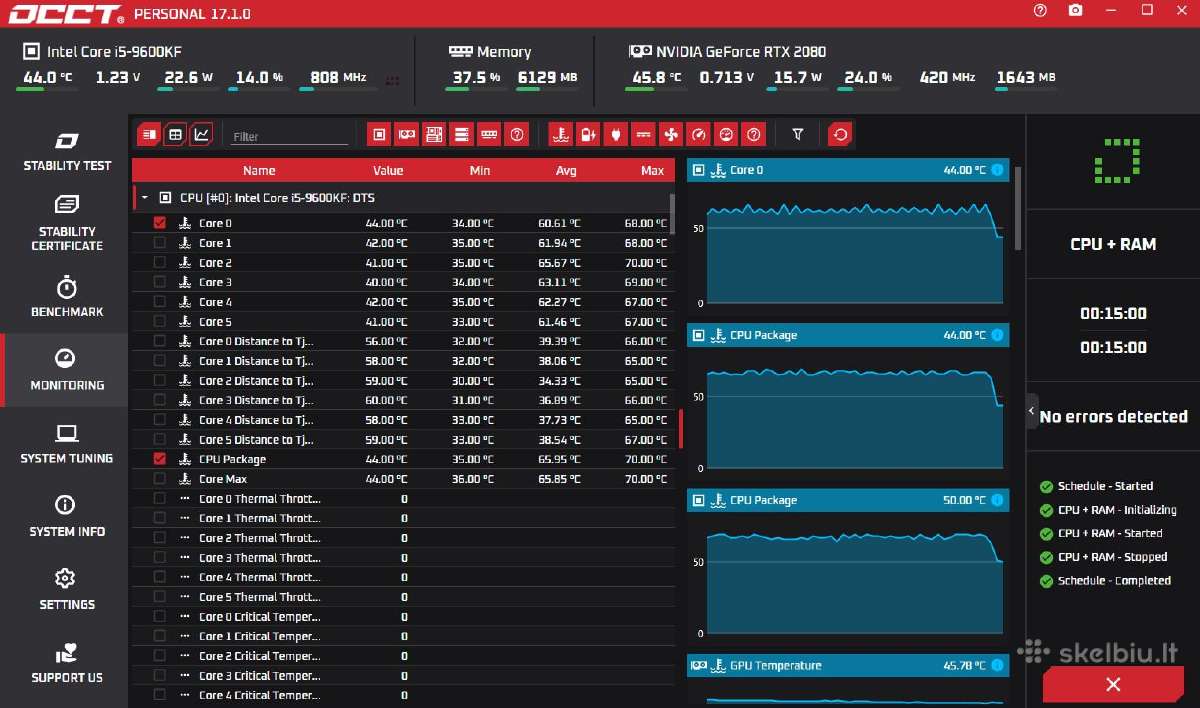Screen dimensions: 1200x708
Task: Sort by the Min column header
Action: [480, 170]
